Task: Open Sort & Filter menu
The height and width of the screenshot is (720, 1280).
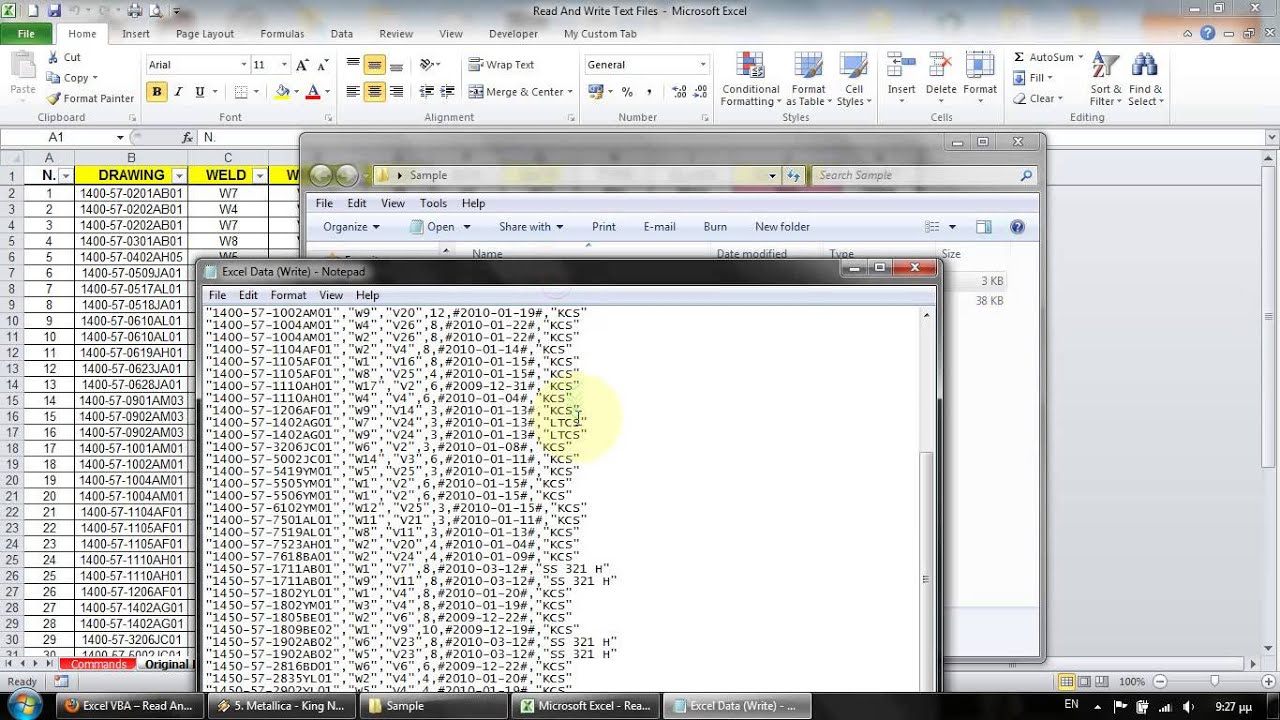Action: [1106, 79]
